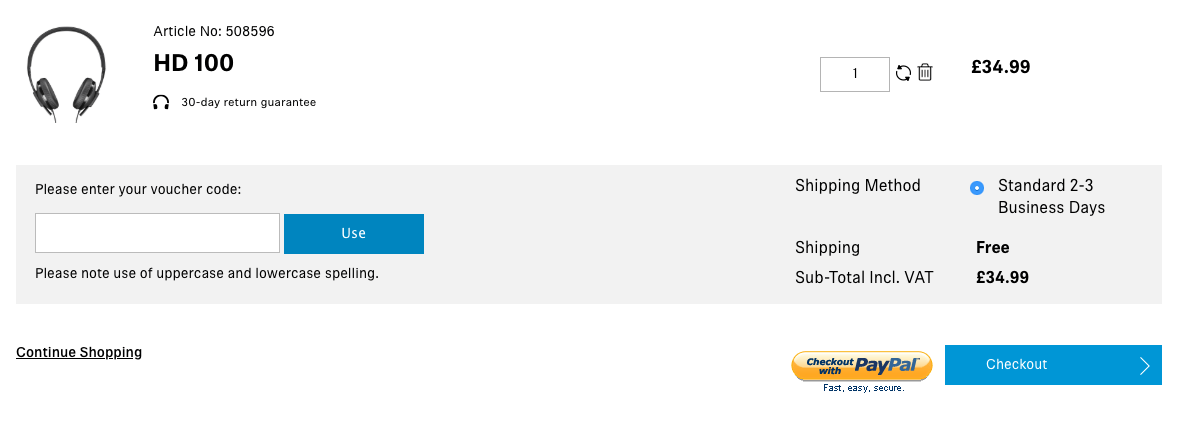Click the 'Fast, easy, secure.' PayPal caption
Viewport: 1182px width, 437px height.
coord(863,388)
